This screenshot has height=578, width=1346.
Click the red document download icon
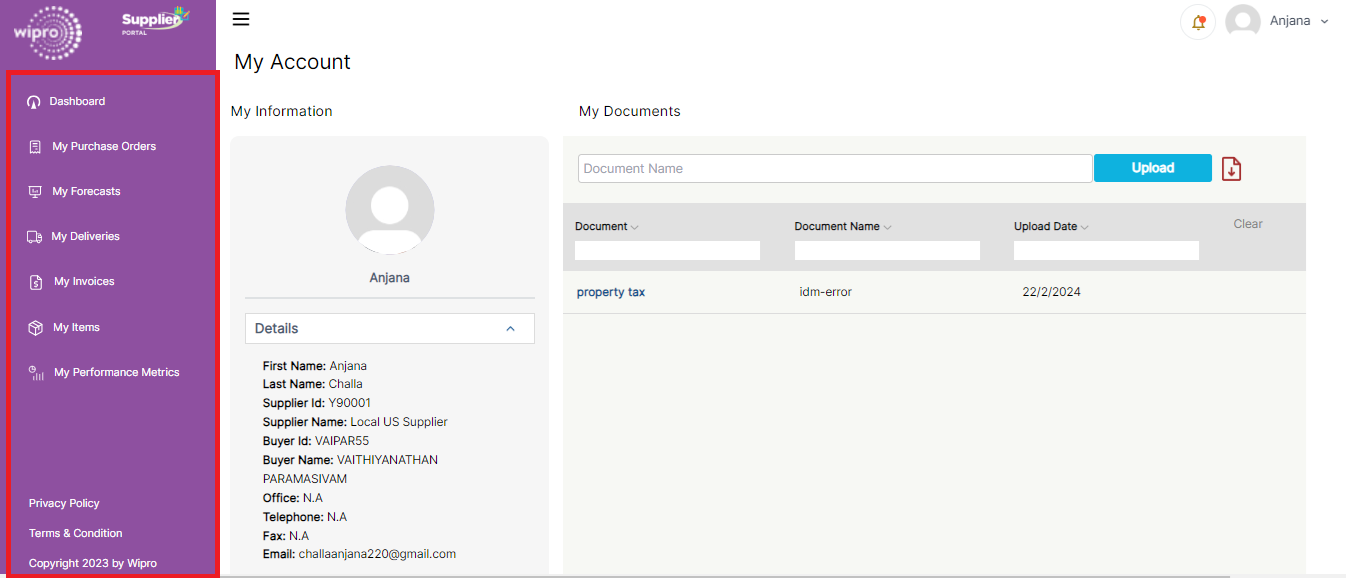[1231, 169]
